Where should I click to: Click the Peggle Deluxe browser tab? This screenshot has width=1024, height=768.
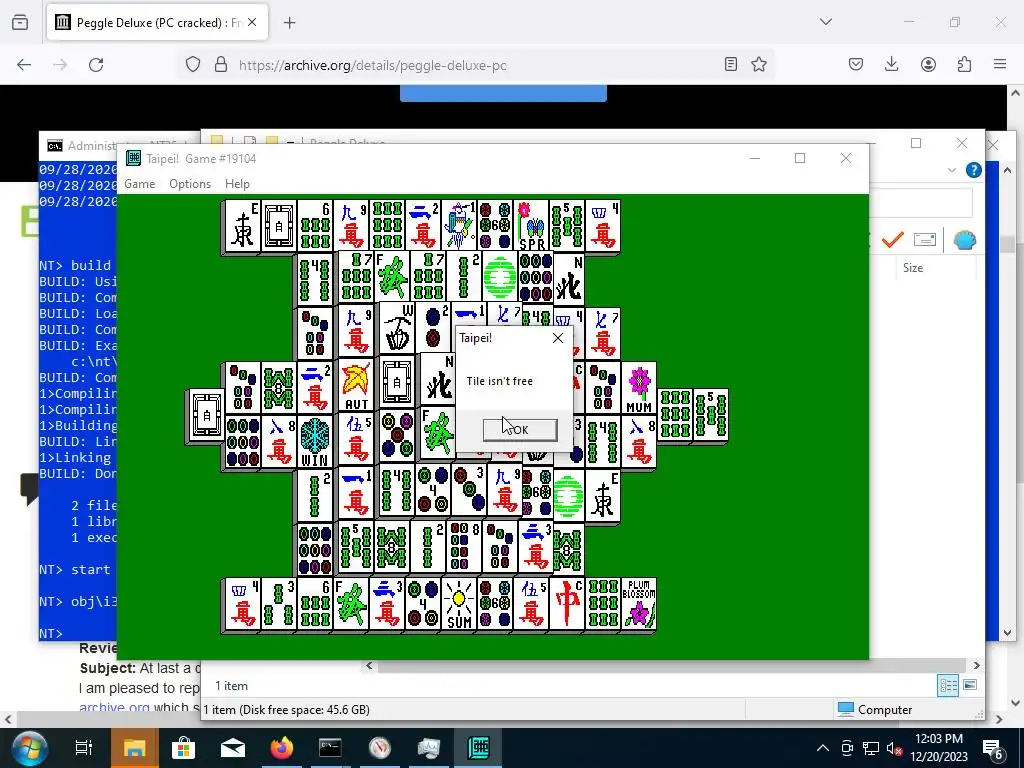click(x=157, y=23)
